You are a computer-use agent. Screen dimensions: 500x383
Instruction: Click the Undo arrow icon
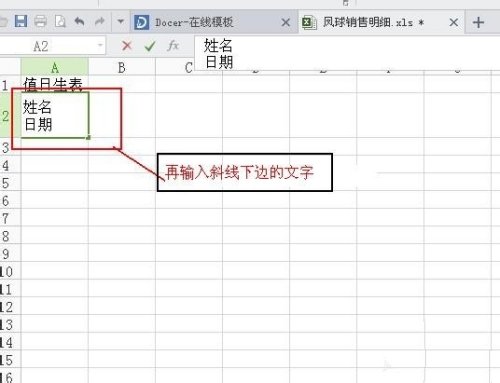79,22
